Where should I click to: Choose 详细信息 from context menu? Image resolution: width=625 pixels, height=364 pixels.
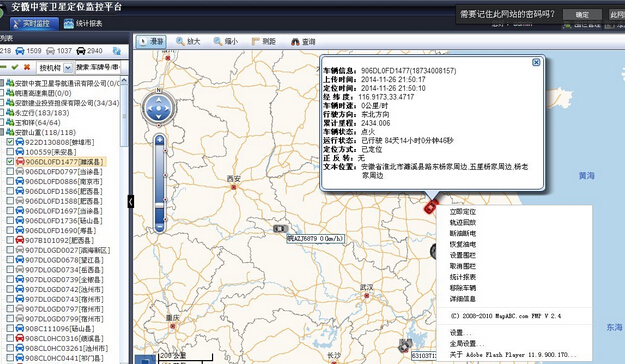462,299
